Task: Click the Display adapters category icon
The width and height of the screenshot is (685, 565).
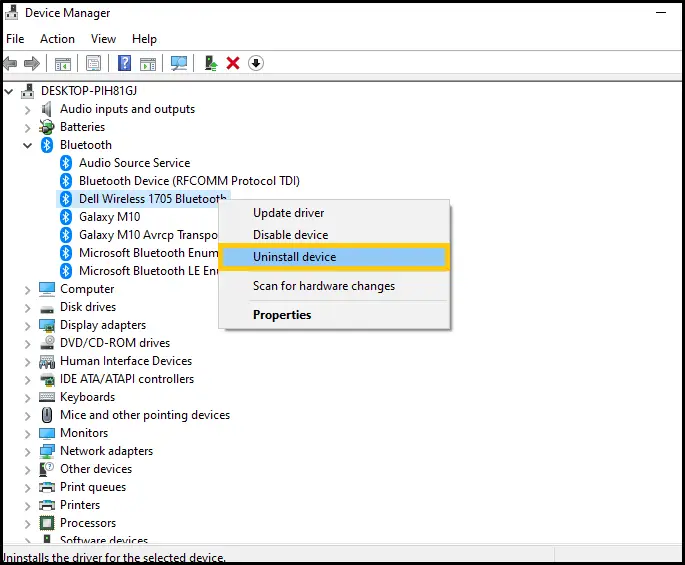Action: 47,325
